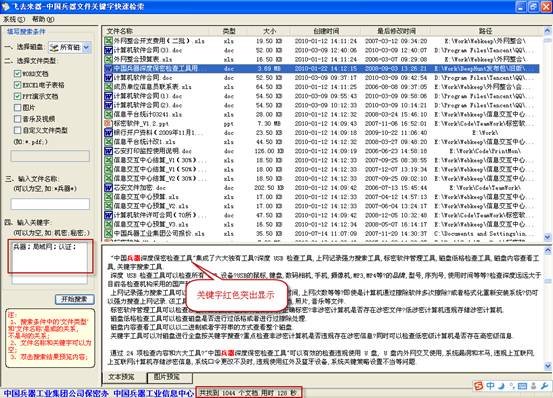Click PowerPoint icon of 标密软件_V1.2.ppt
Screen dimensions: 553x398
coord(108,123)
